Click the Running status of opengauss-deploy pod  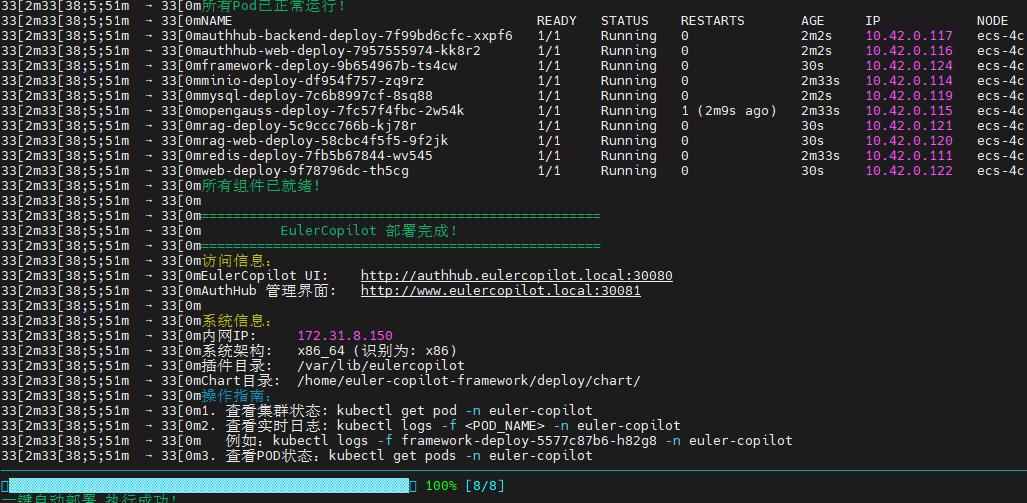coord(629,111)
